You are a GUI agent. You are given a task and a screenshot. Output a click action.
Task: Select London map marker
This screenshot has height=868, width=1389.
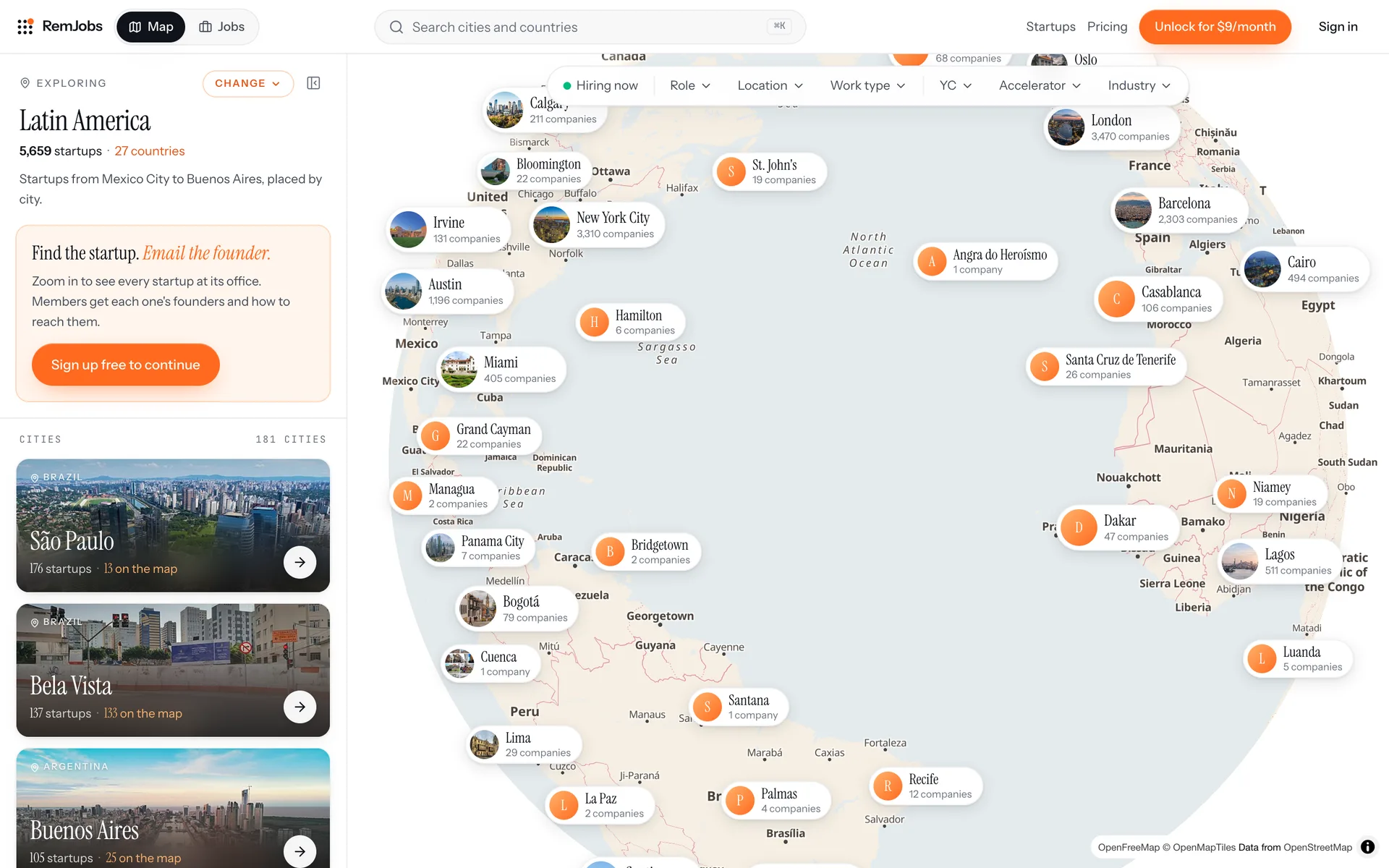tap(1112, 127)
